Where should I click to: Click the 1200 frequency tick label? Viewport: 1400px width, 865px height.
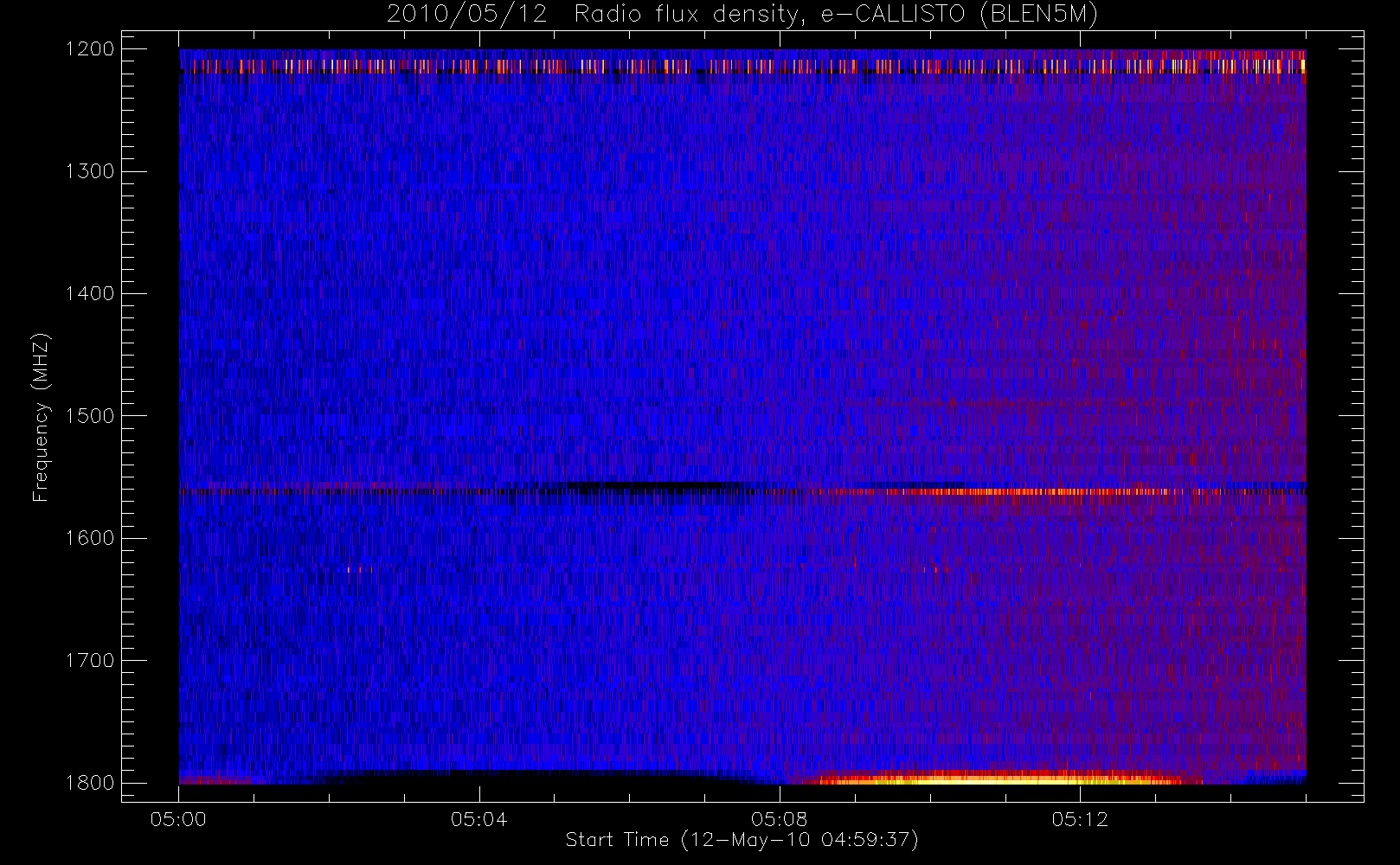coord(90,49)
